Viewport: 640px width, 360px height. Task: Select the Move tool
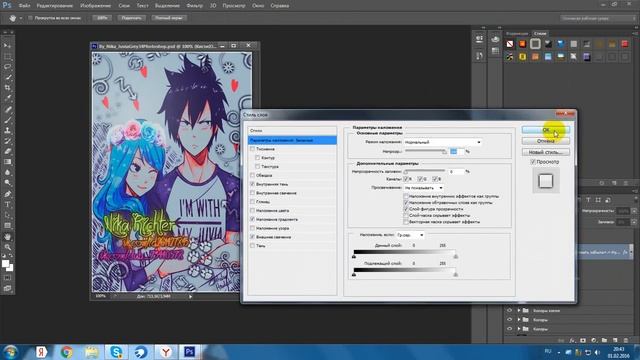[x=7, y=45]
